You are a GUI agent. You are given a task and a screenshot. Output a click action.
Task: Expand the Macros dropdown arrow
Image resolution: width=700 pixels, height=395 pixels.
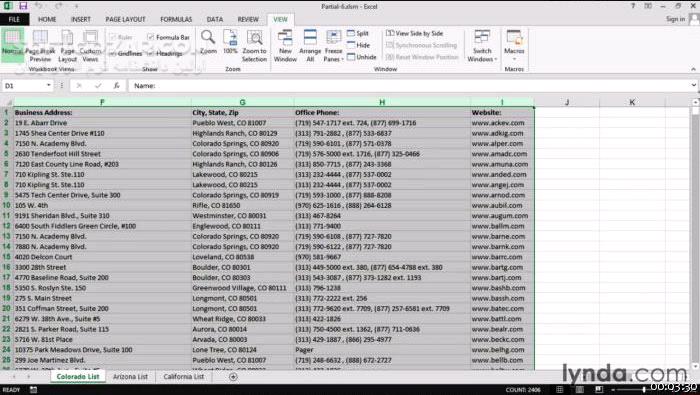click(x=514, y=59)
